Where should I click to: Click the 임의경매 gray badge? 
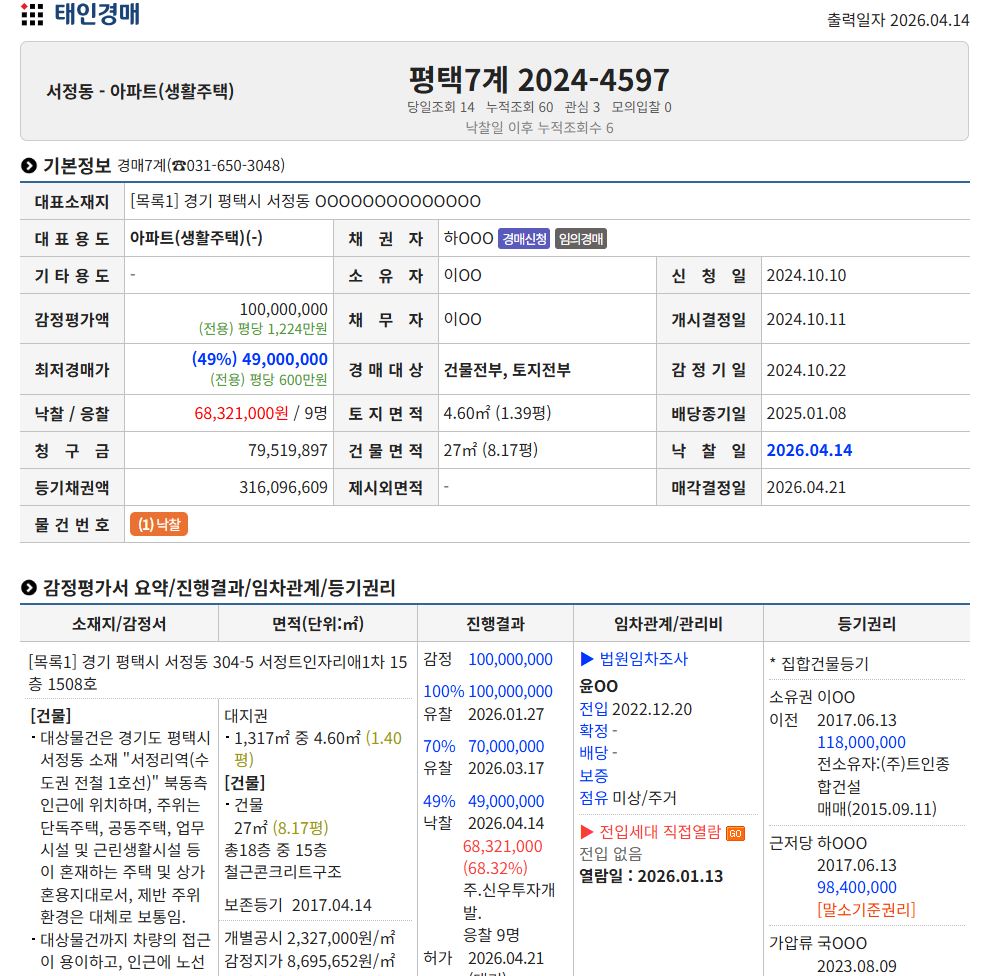[581, 239]
